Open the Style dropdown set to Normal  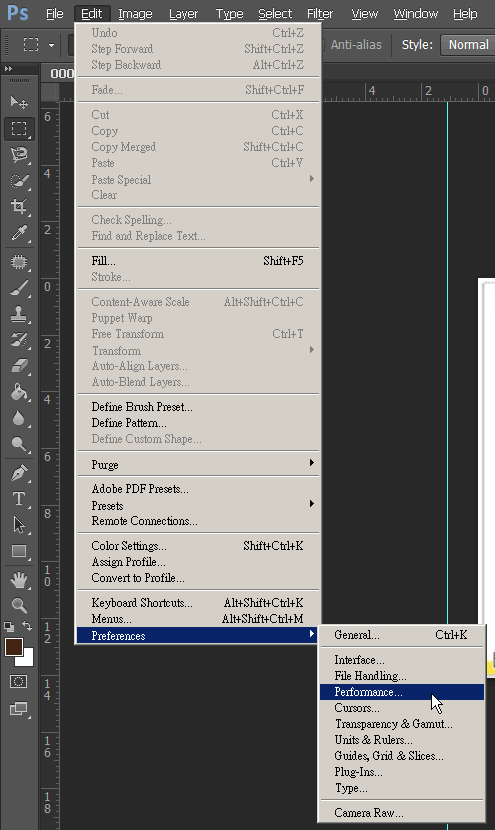click(468, 45)
